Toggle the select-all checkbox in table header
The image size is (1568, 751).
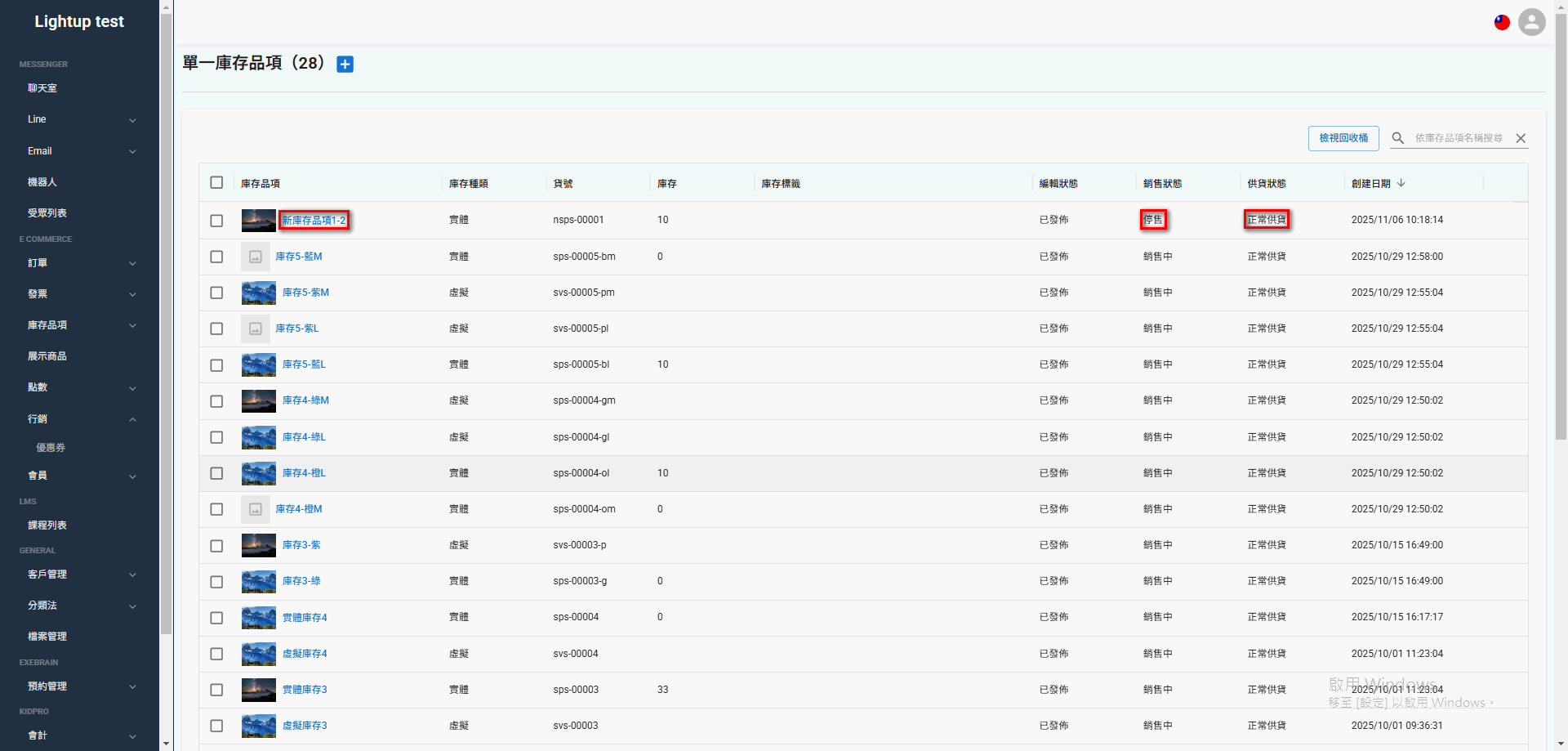(x=216, y=182)
